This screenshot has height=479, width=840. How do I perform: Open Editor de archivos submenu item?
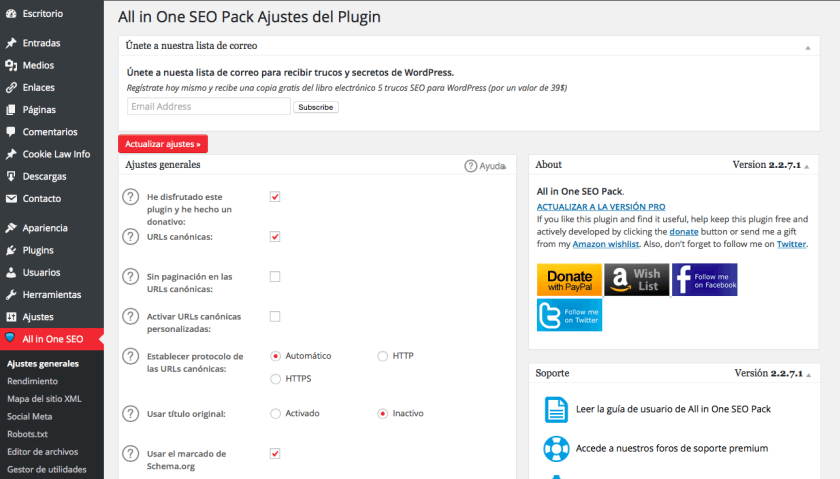(43, 452)
